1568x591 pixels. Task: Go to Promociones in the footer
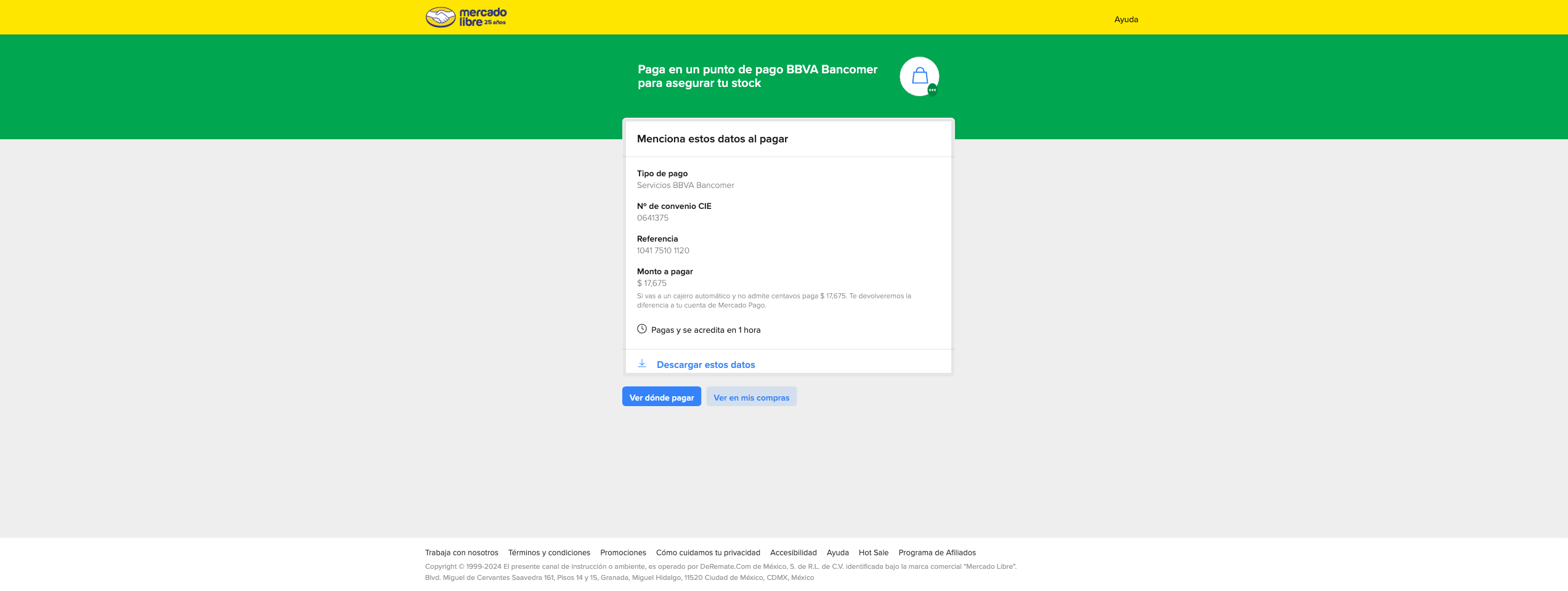(623, 553)
